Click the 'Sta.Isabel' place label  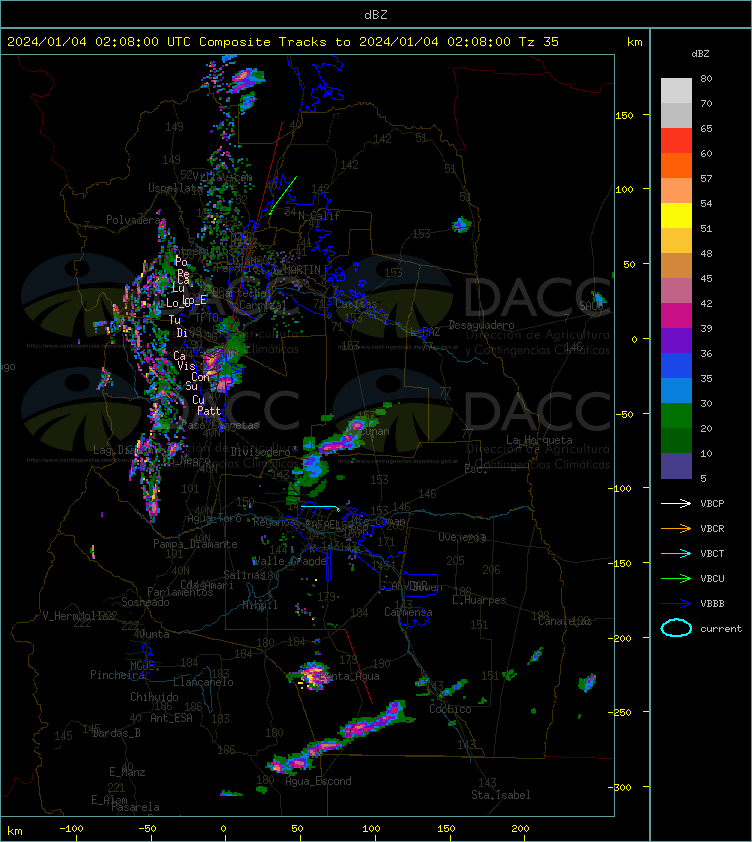click(501, 795)
